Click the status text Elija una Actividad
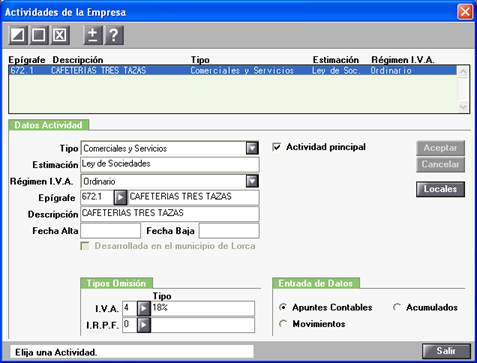 click(x=56, y=352)
